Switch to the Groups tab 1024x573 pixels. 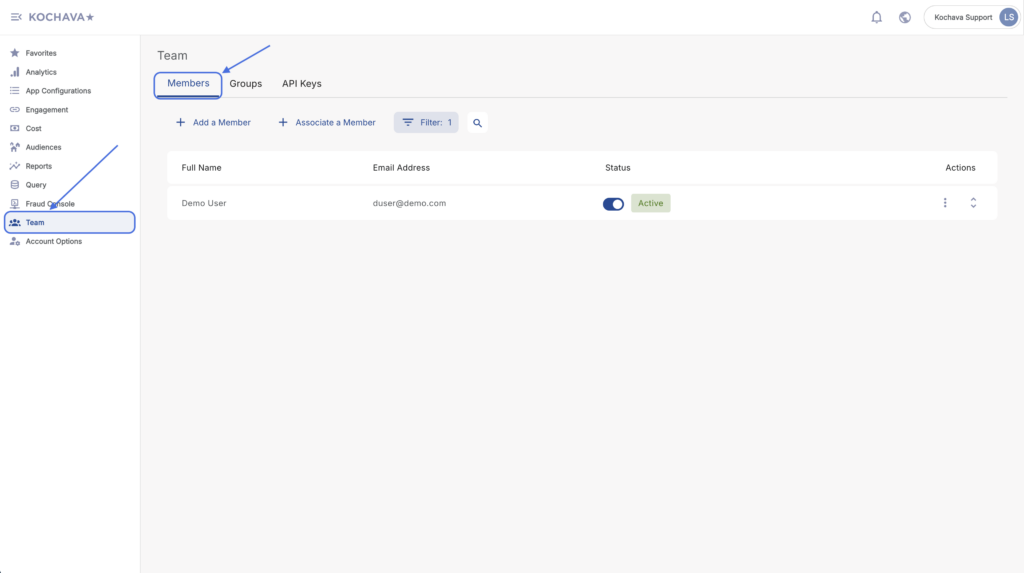[246, 84]
